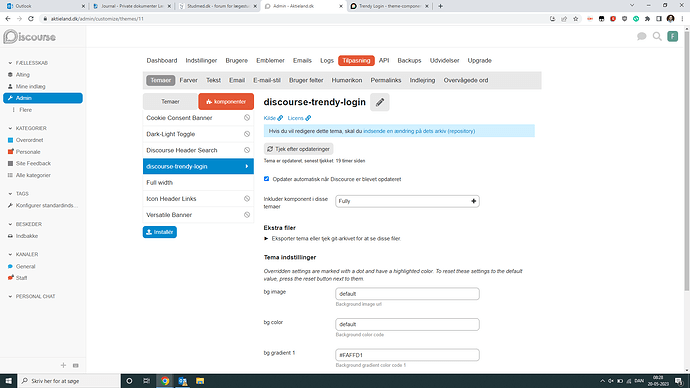690x388 pixels.
Task: Follow the repository change submission link
Action: point(419,131)
